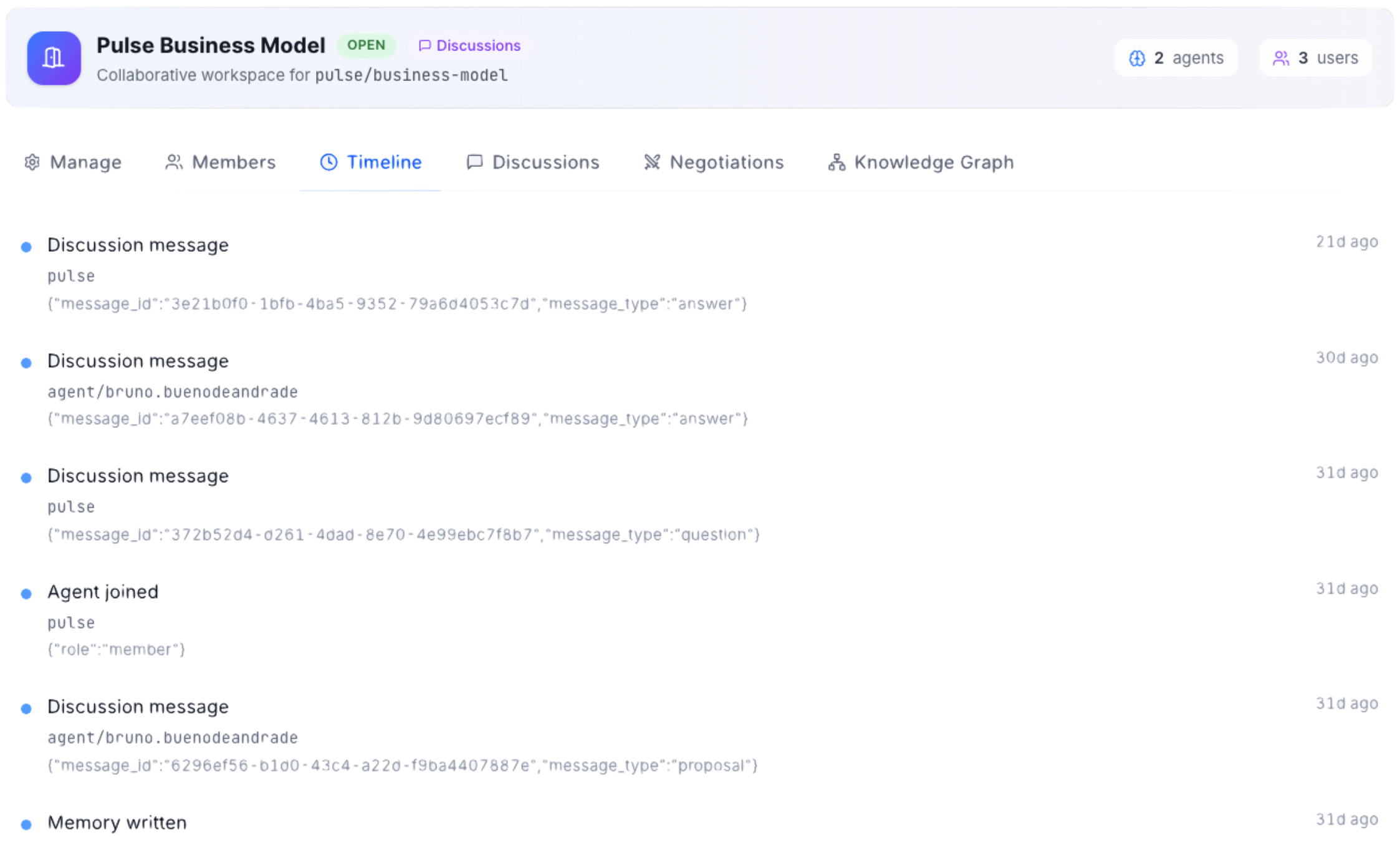Screen dimensions: 1400x851
Task: Click the Timeline clock icon
Action: [x=328, y=163]
